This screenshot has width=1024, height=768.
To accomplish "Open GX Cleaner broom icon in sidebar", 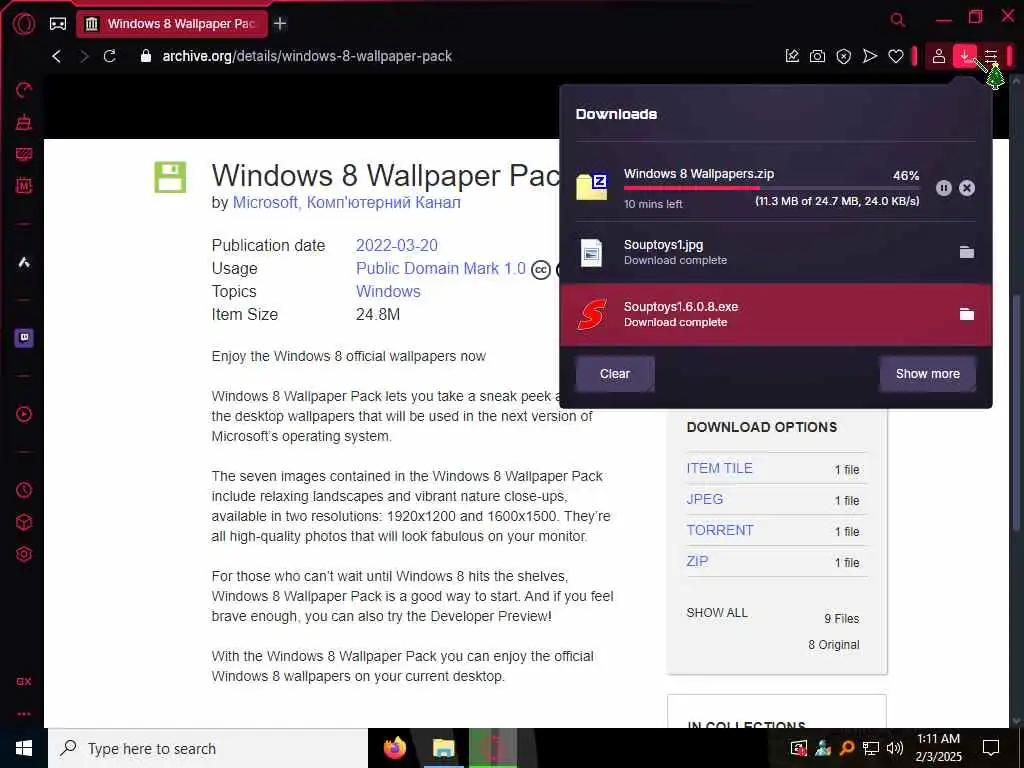I will [x=24, y=122].
